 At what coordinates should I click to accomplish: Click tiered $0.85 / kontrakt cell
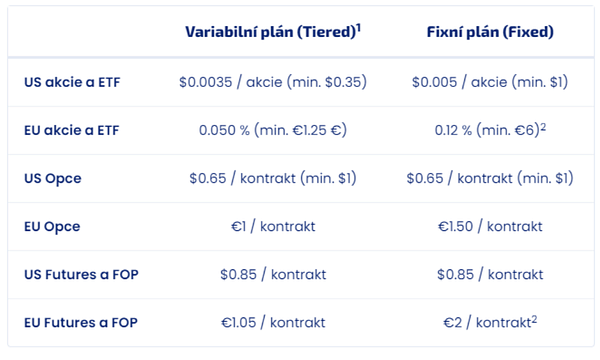(x=273, y=275)
